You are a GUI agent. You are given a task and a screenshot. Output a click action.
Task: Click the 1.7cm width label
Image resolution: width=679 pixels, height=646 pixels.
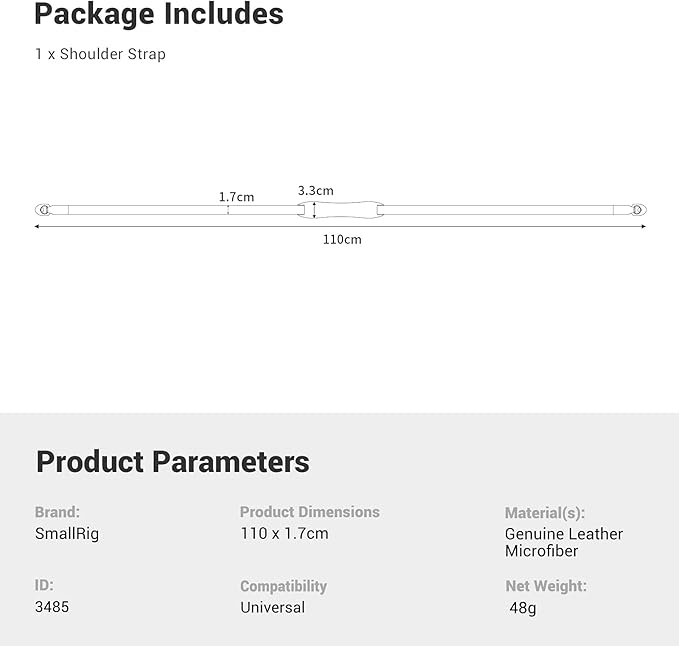coord(236,197)
